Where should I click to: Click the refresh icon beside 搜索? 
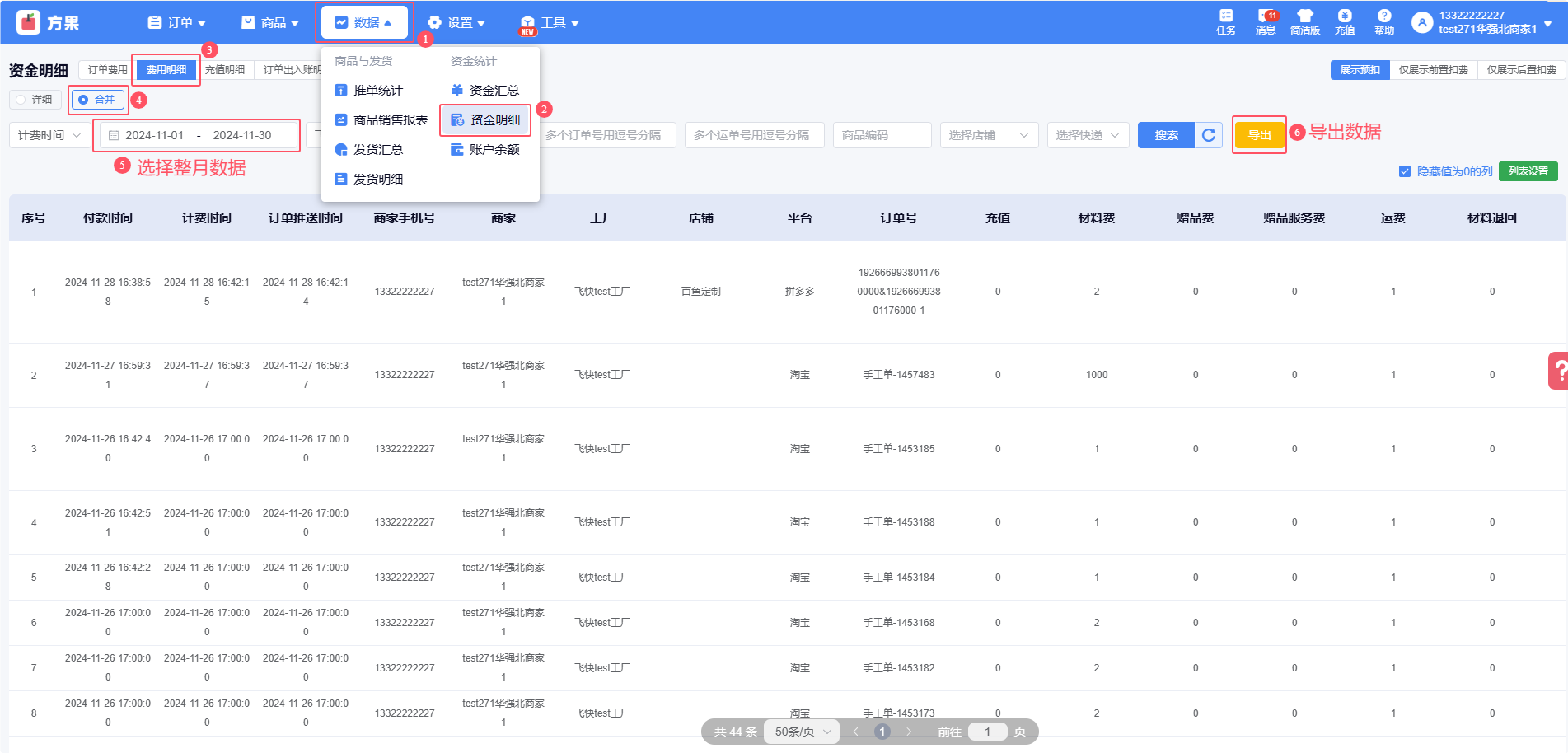[x=1209, y=135]
